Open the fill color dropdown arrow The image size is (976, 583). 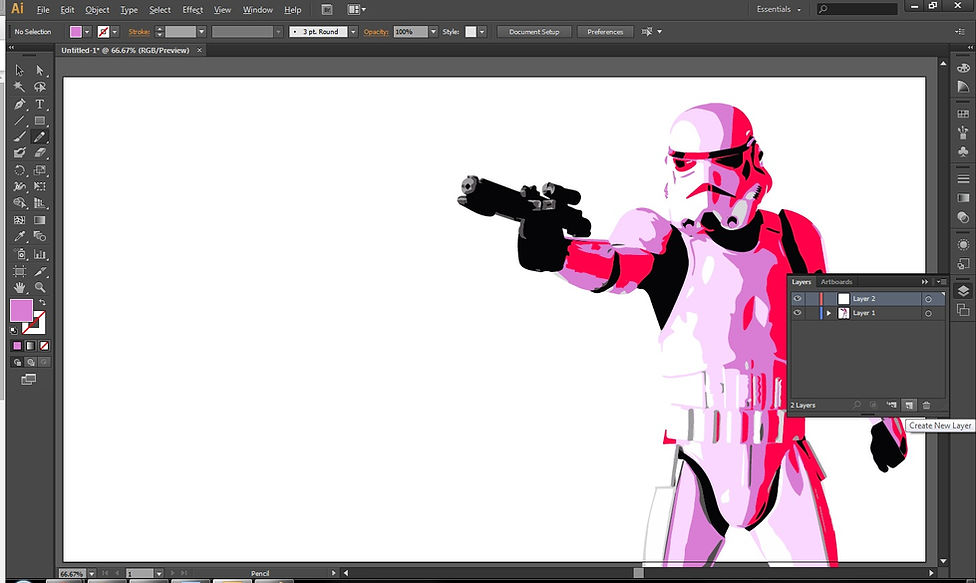(x=87, y=32)
